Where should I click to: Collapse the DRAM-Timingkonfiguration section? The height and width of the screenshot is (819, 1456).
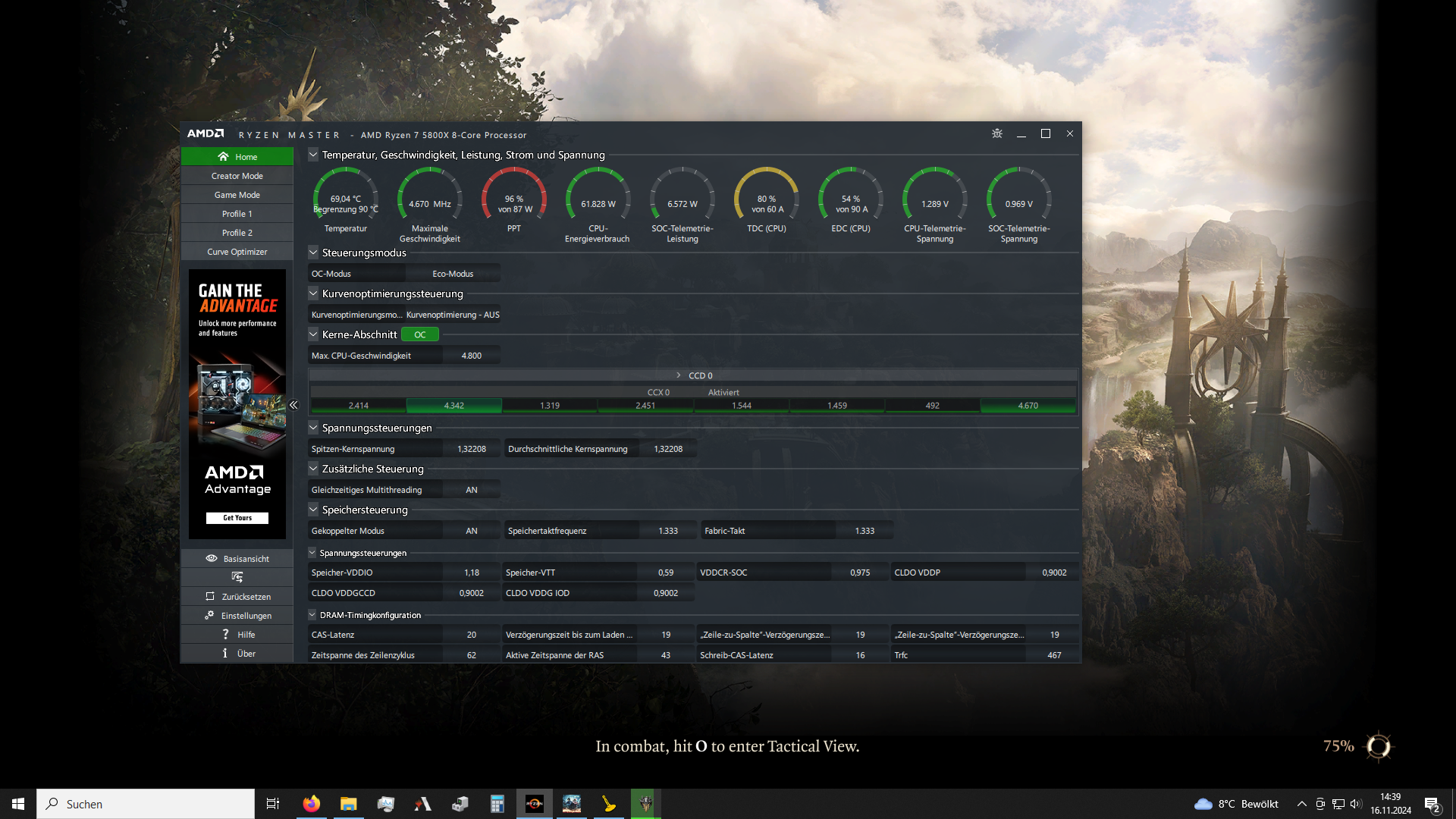[312, 615]
